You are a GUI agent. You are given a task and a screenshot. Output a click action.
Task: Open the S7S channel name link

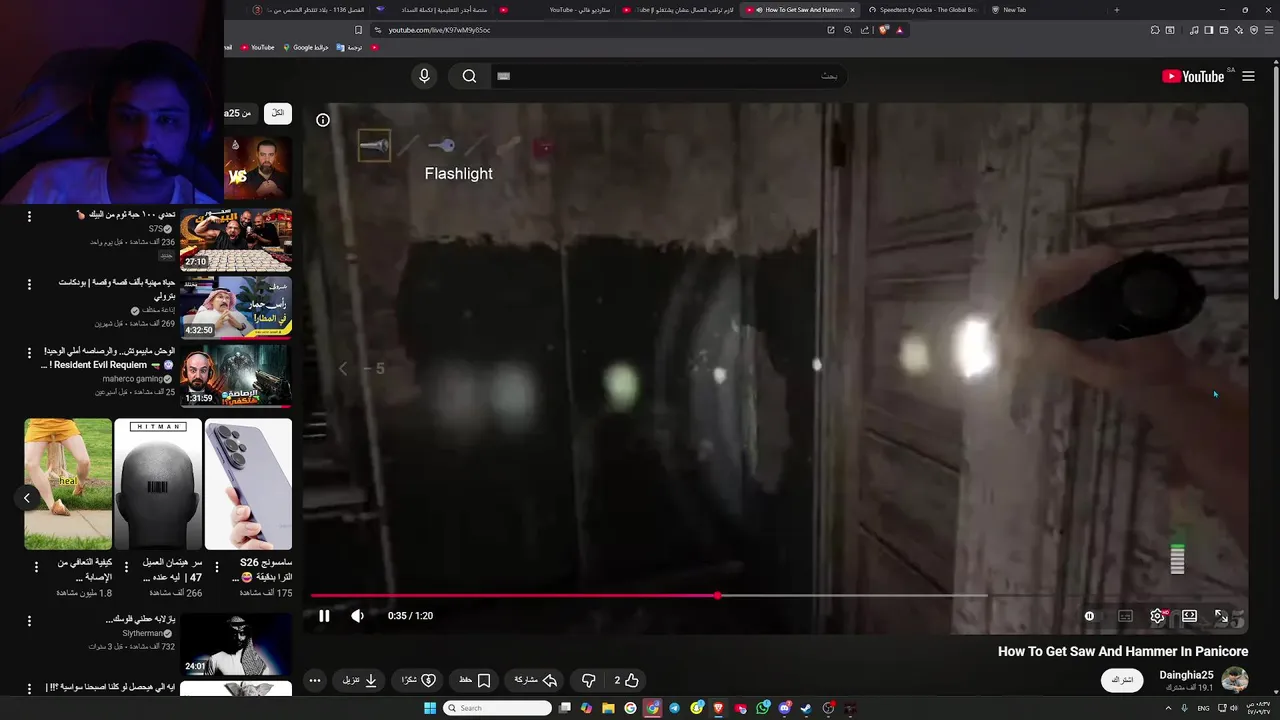click(156, 229)
